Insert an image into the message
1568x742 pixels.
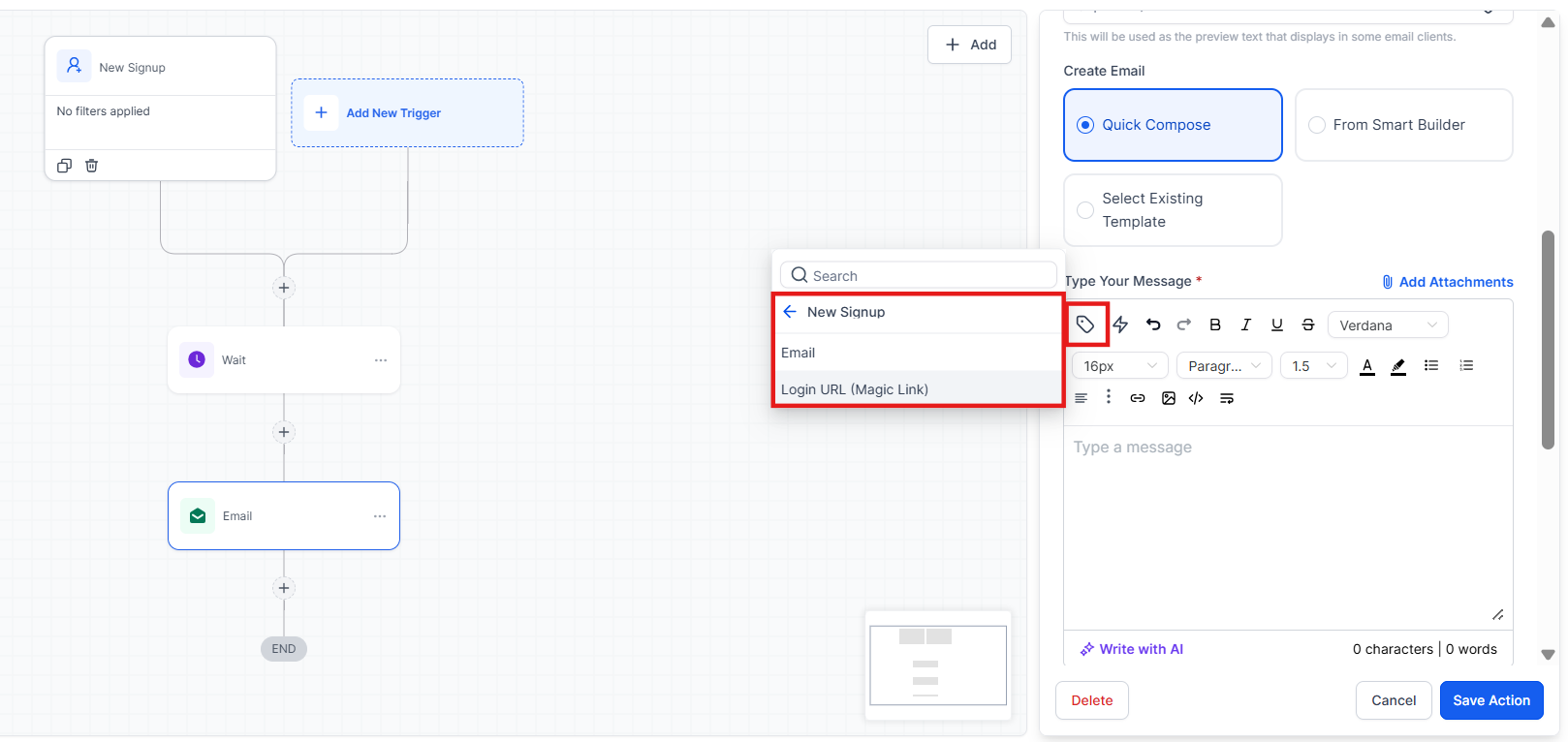(x=1169, y=398)
